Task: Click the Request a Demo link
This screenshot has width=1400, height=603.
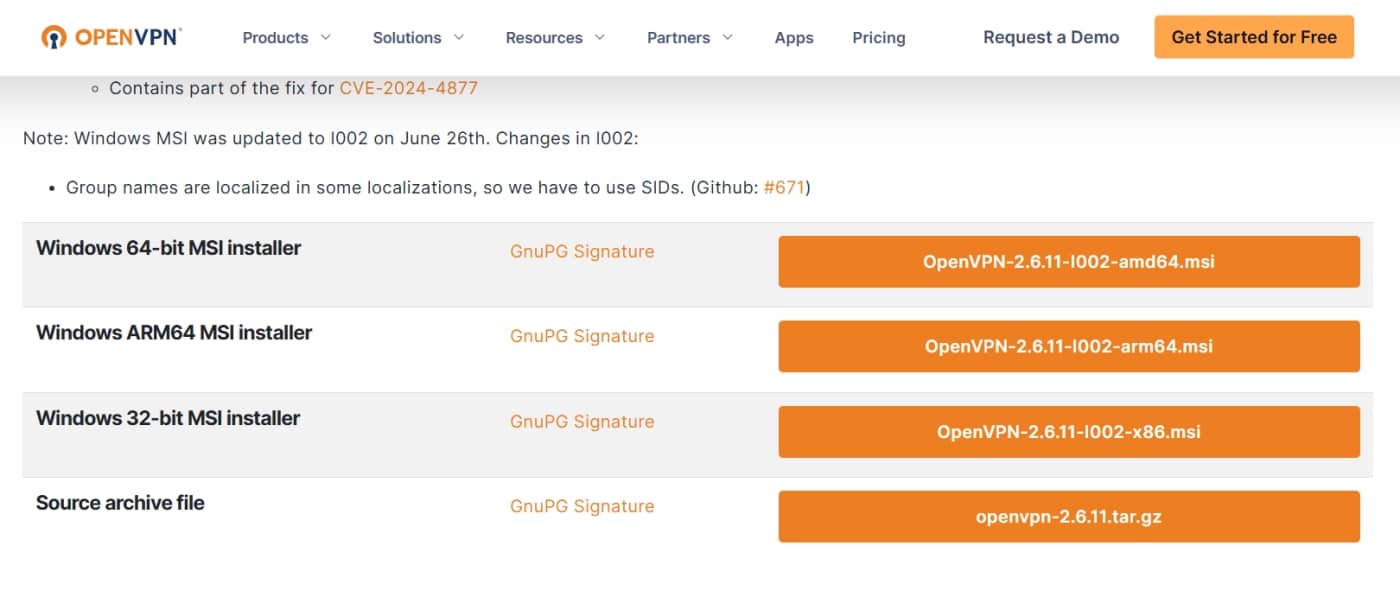Action: [1051, 37]
